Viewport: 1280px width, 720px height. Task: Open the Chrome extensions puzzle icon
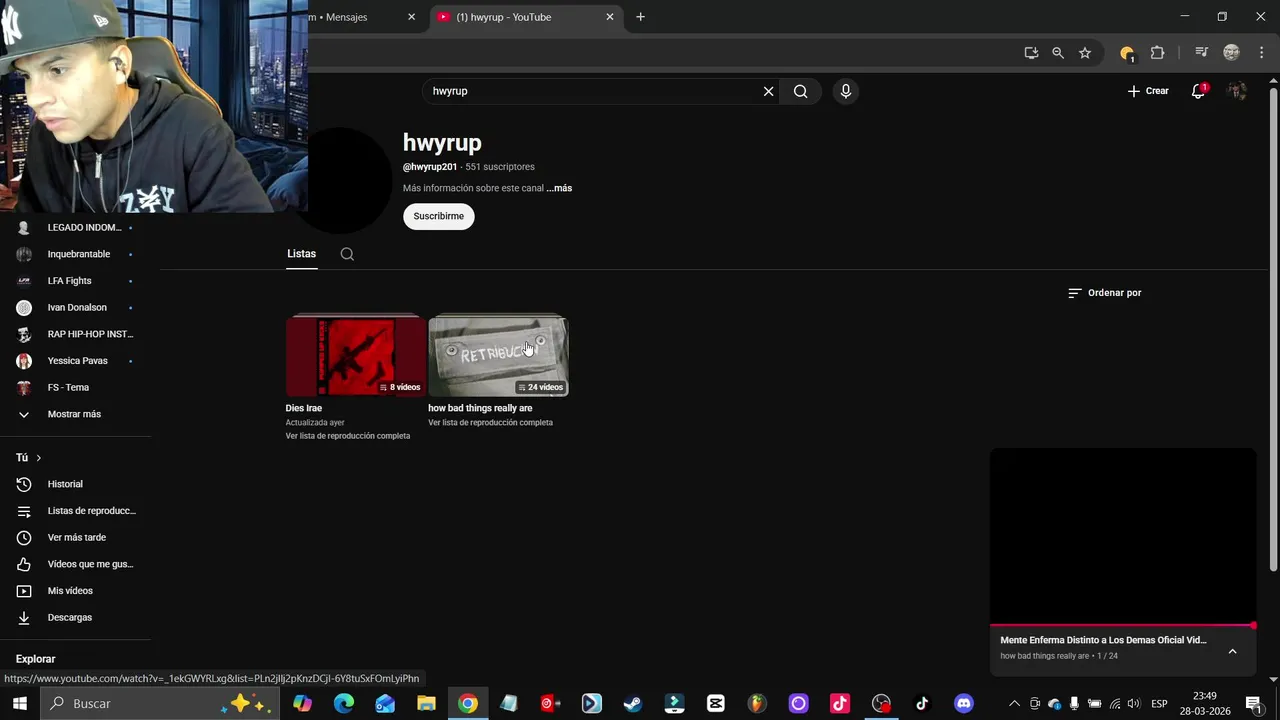click(1158, 53)
